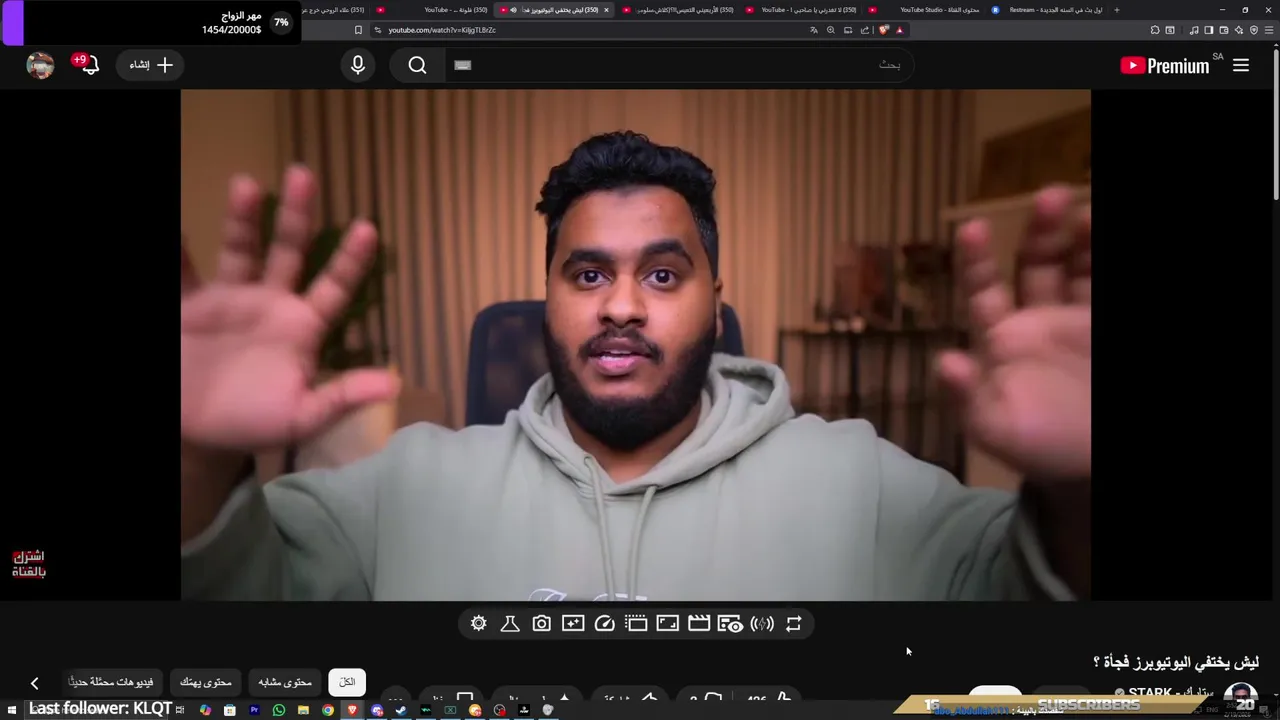Close the active ليش يختفي اليوتيوبرز tab
The width and height of the screenshot is (1280, 720).
point(606,10)
